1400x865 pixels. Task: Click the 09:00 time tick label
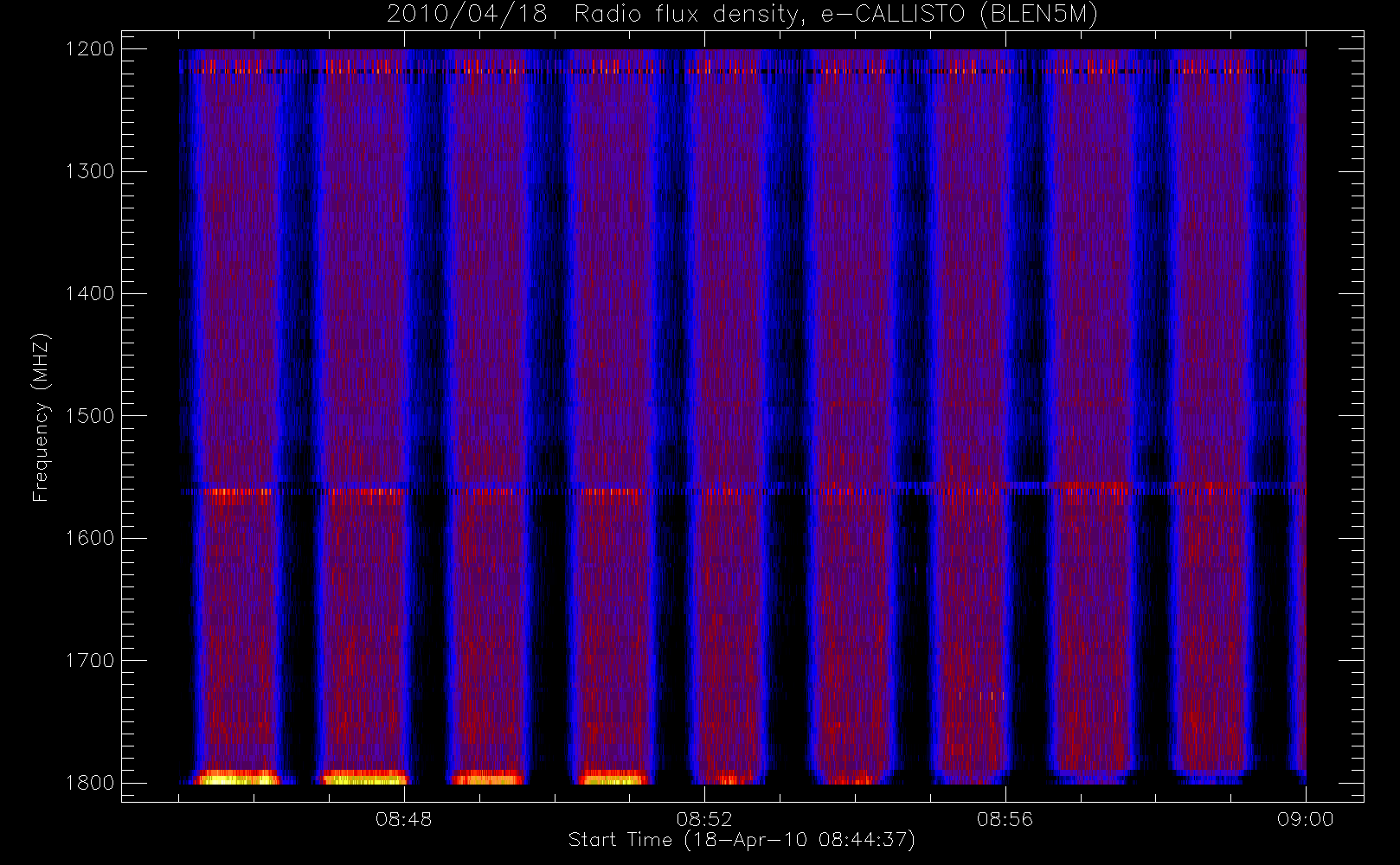pos(1305,819)
